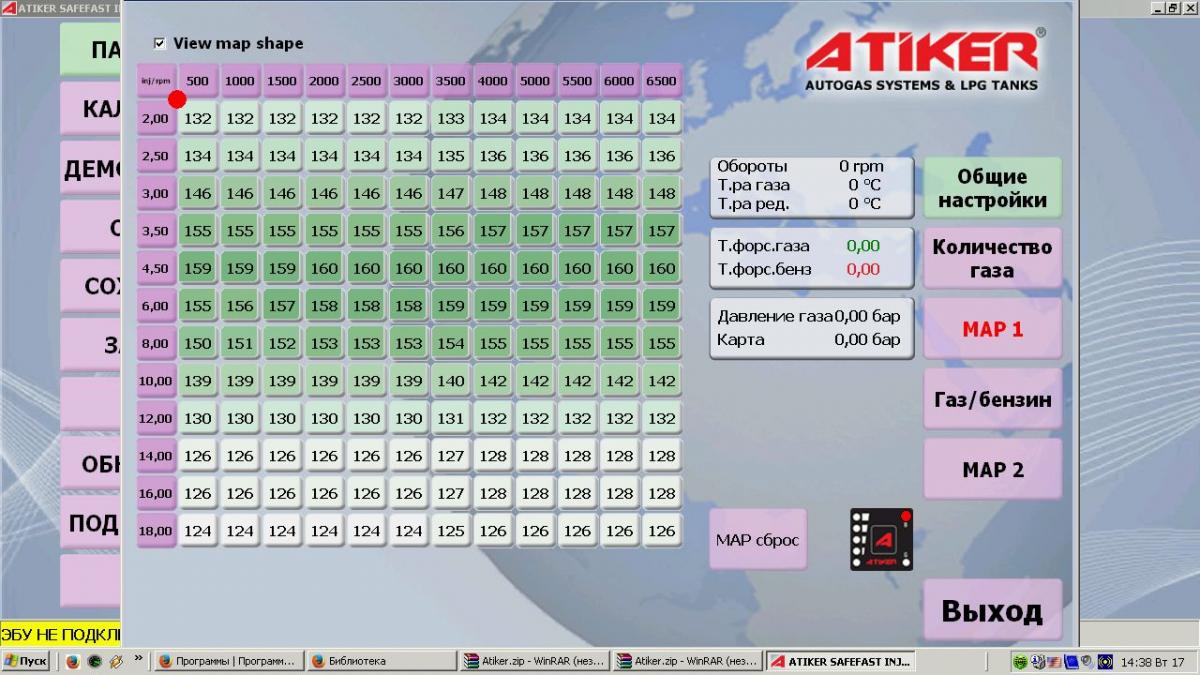Open the Газ/бензин panel
The width and height of the screenshot is (1200, 675).
[992, 399]
